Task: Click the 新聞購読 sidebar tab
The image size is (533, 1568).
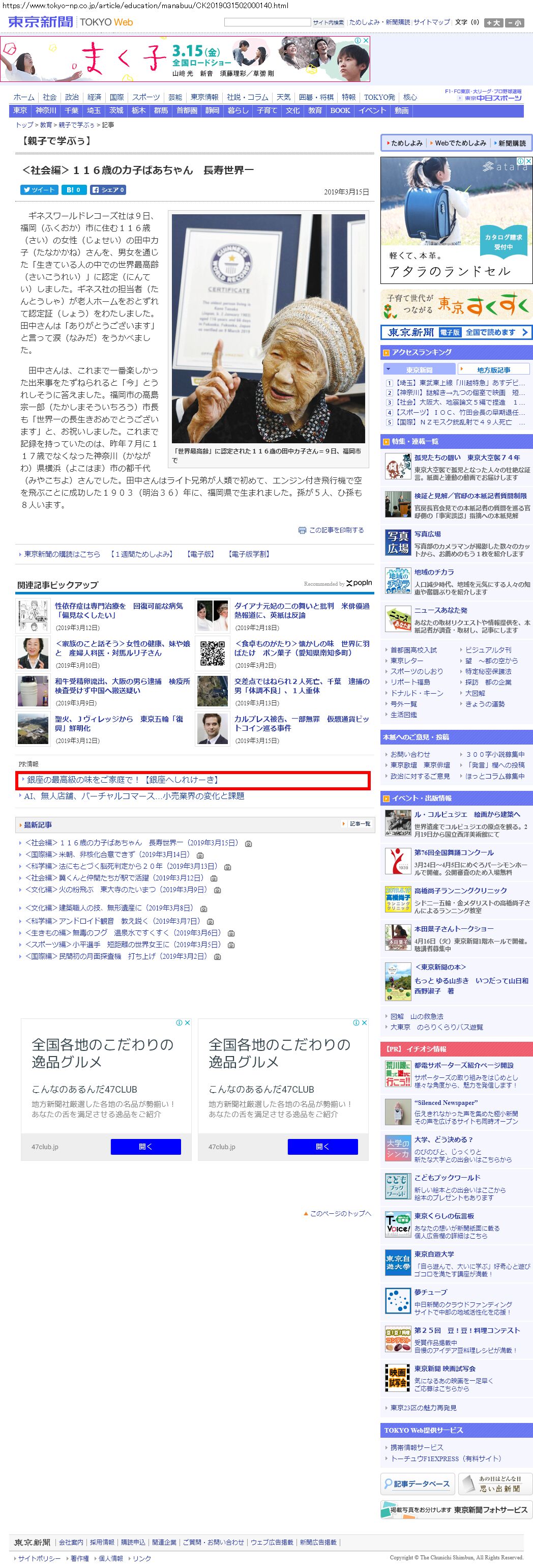Action: point(512,143)
